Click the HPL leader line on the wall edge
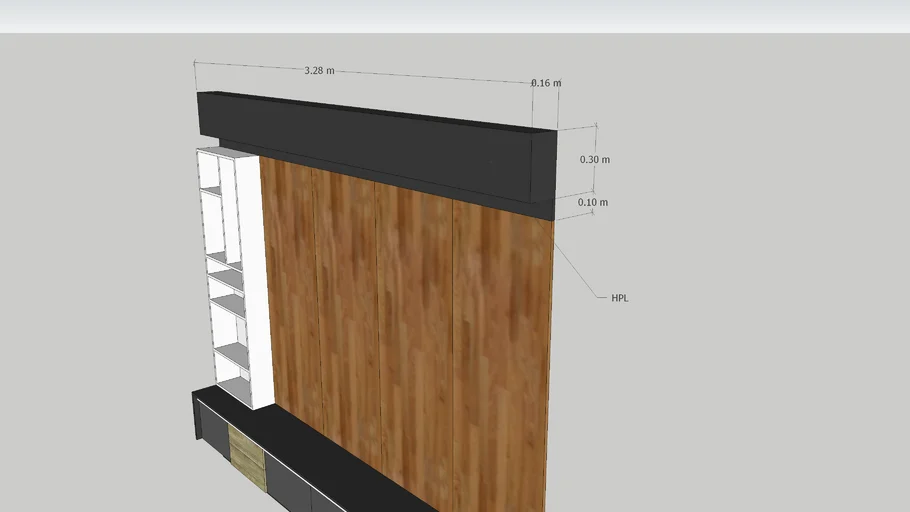 [x=578, y=270]
